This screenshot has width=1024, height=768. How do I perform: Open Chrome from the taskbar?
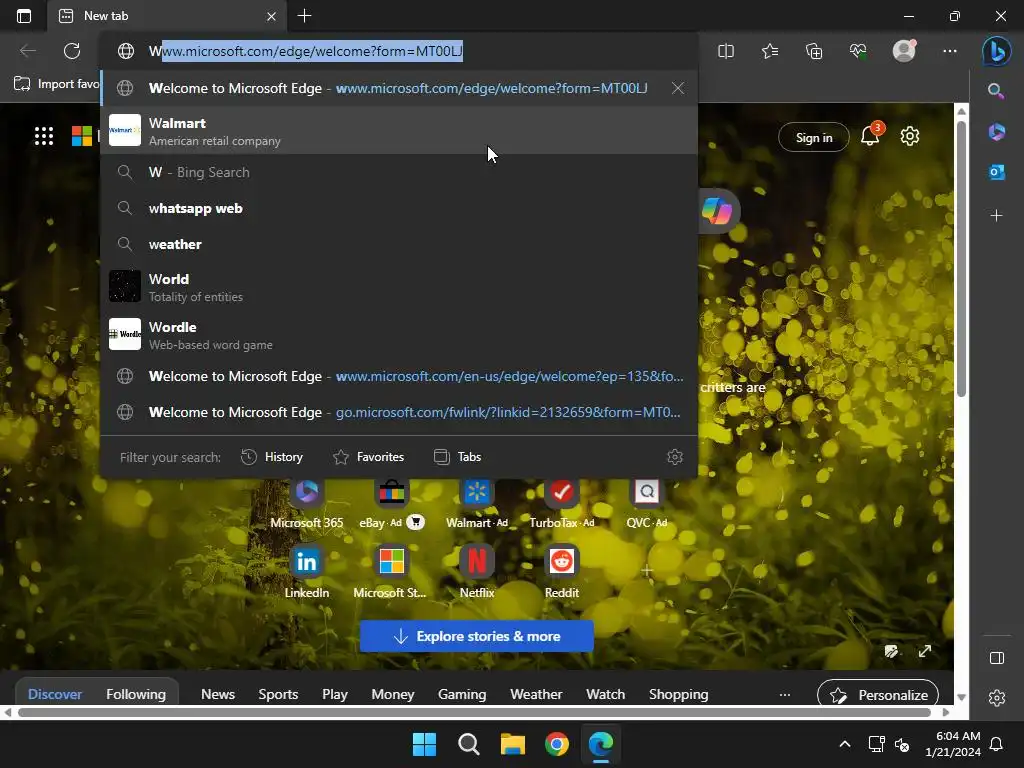tap(556, 744)
